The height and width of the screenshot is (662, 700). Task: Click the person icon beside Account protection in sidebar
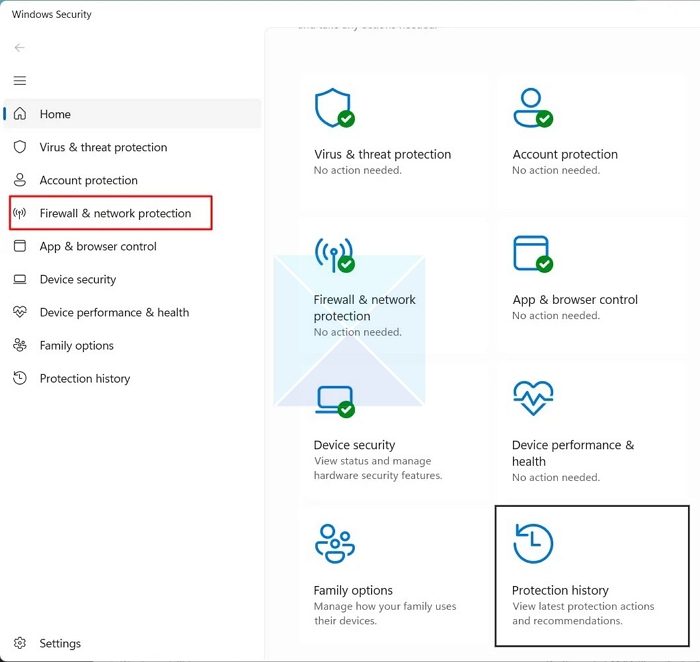pos(20,180)
